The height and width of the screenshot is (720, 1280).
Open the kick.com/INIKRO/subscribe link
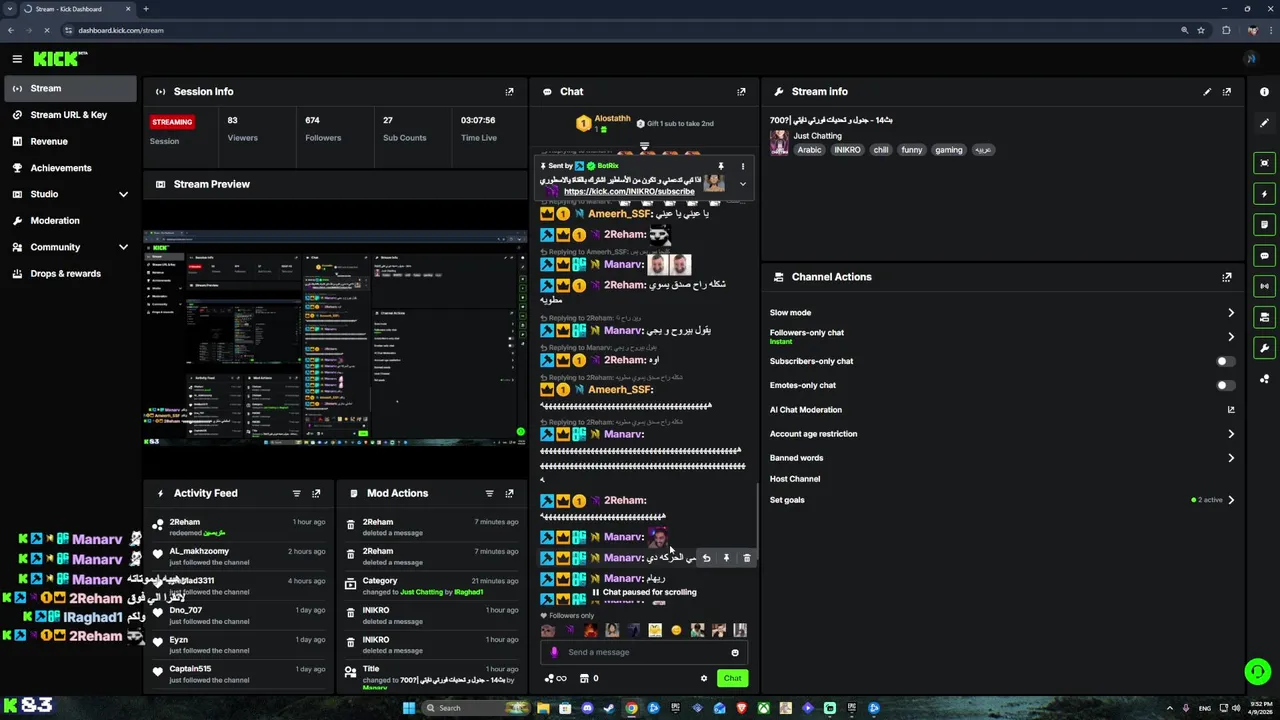click(629, 191)
